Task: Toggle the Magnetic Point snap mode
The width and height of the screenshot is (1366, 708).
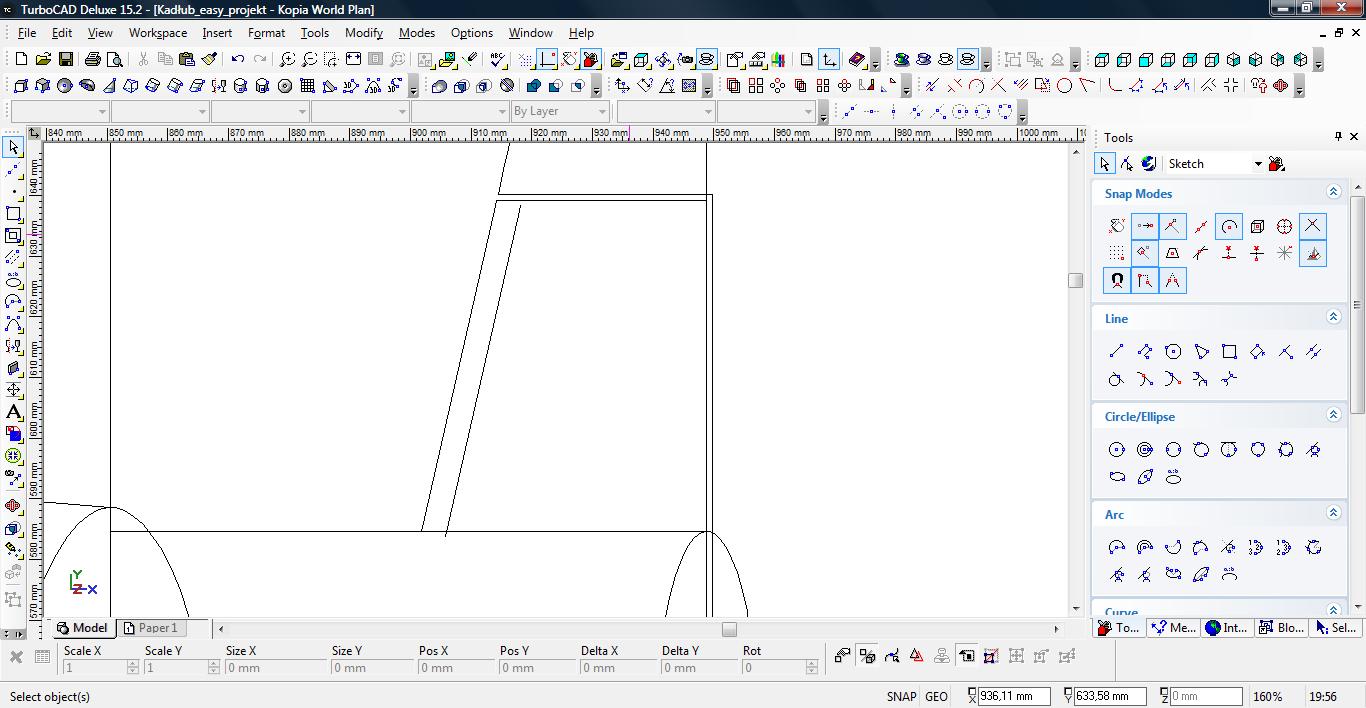Action: [1116, 281]
